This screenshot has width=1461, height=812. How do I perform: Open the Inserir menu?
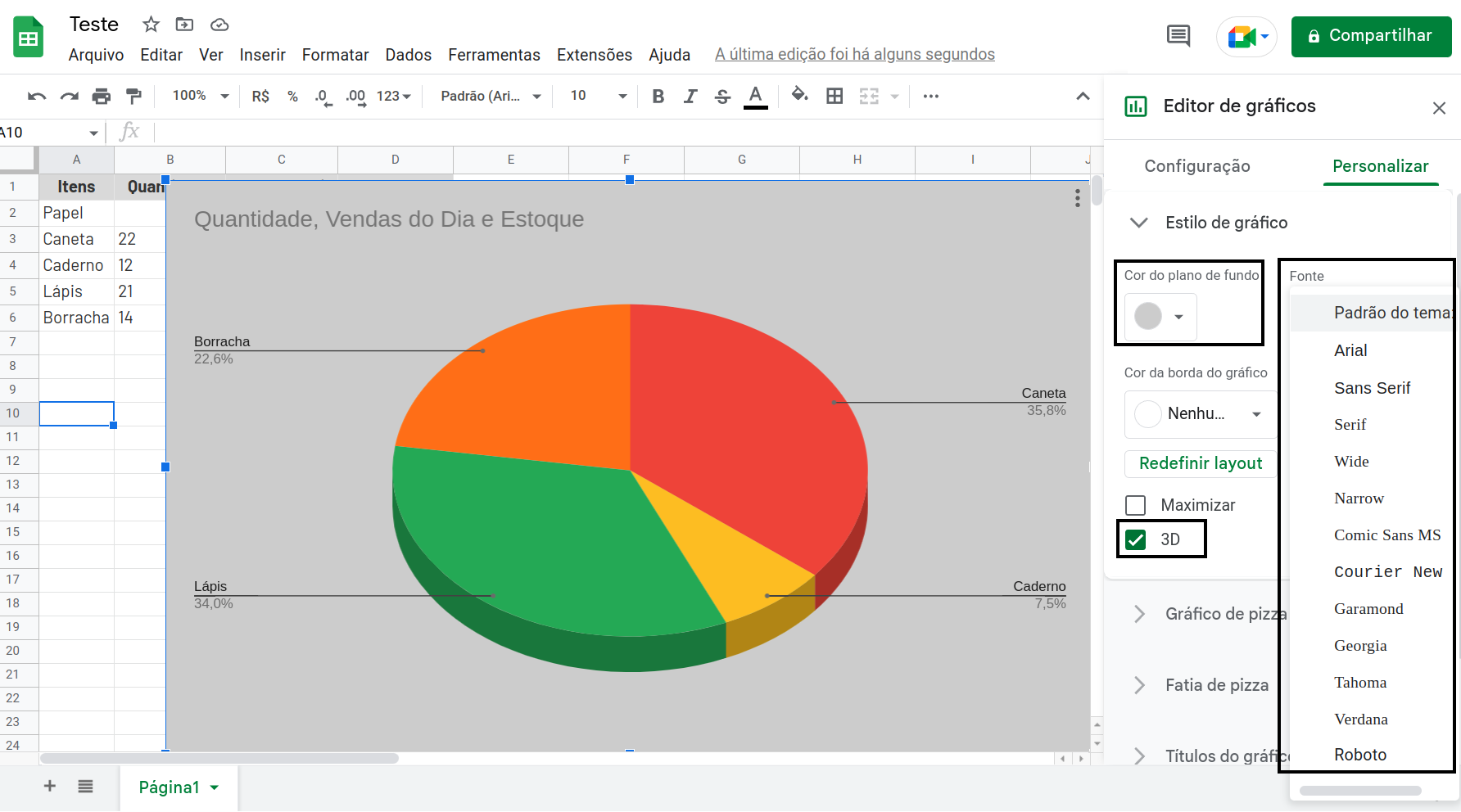click(262, 55)
